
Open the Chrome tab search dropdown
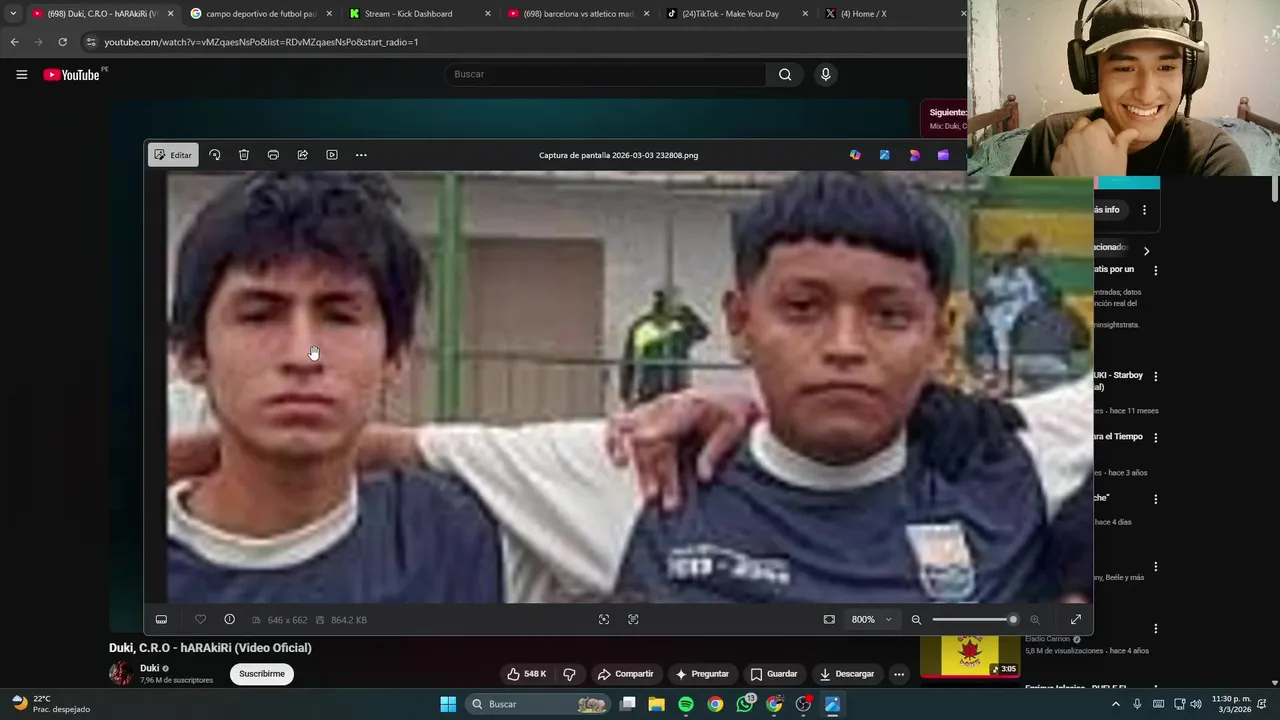[x=12, y=14]
